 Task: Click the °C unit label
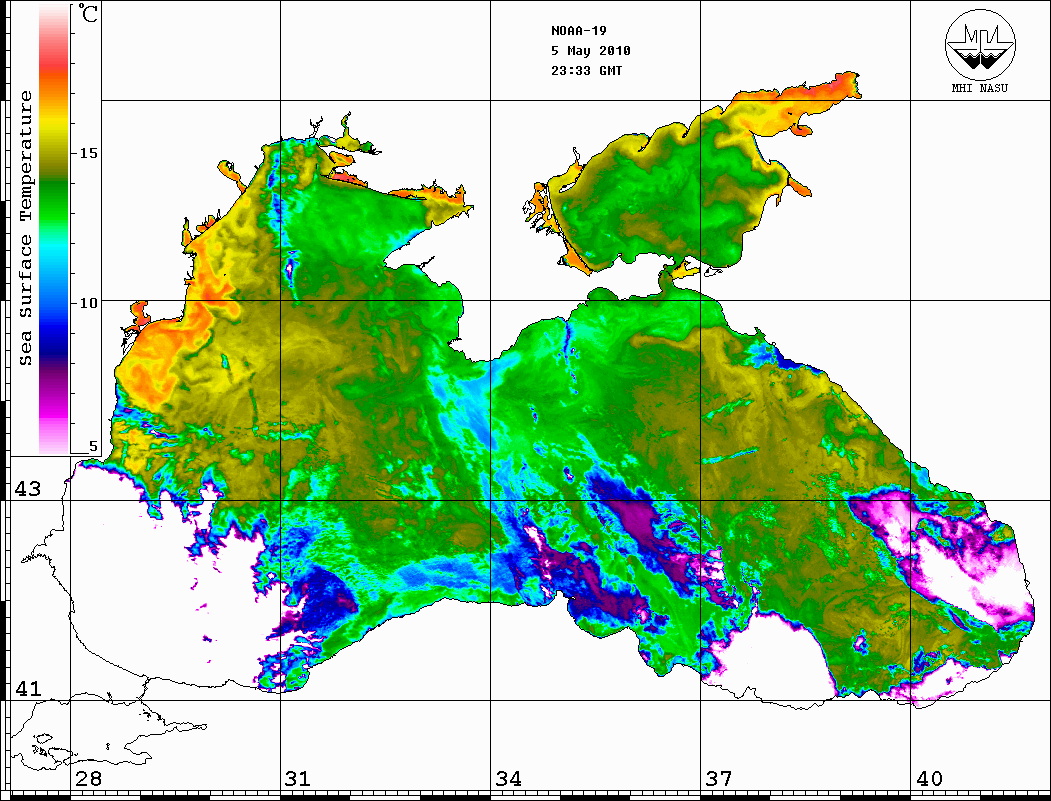(x=88, y=13)
